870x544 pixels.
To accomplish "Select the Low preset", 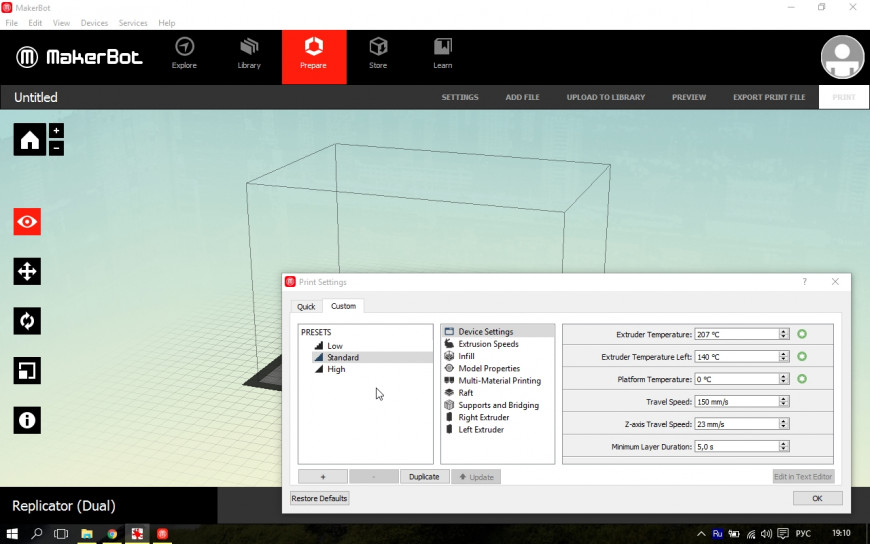I will [335, 345].
